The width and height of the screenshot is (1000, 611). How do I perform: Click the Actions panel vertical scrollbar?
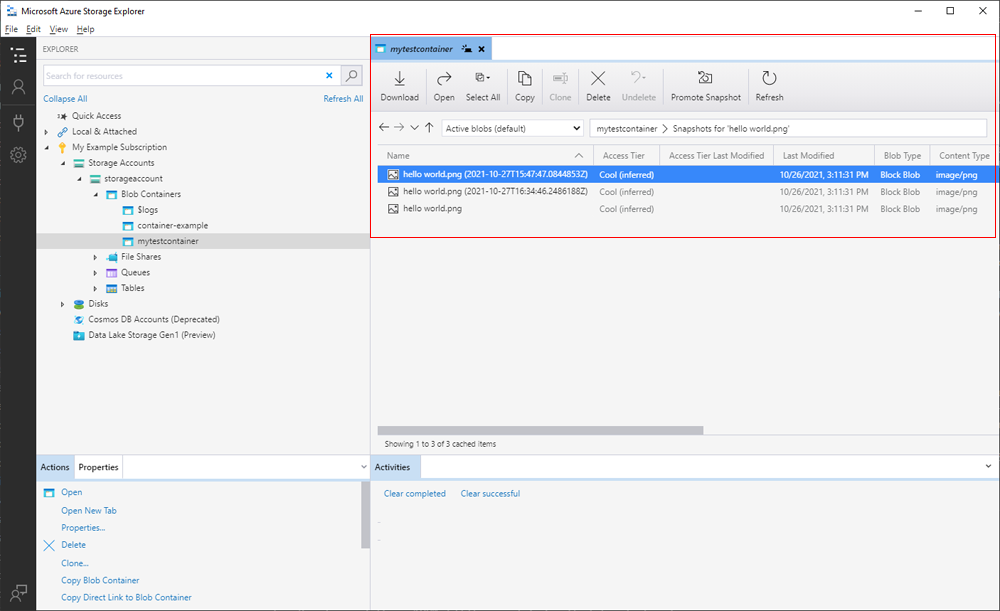(365, 515)
